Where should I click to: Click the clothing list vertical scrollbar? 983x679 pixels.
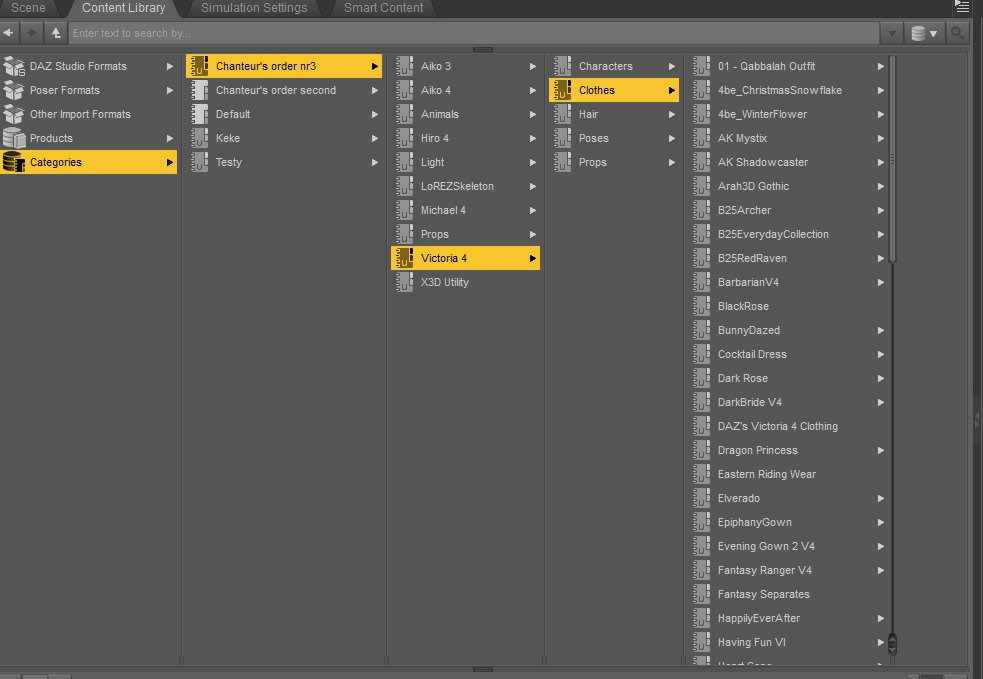(x=892, y=160)
